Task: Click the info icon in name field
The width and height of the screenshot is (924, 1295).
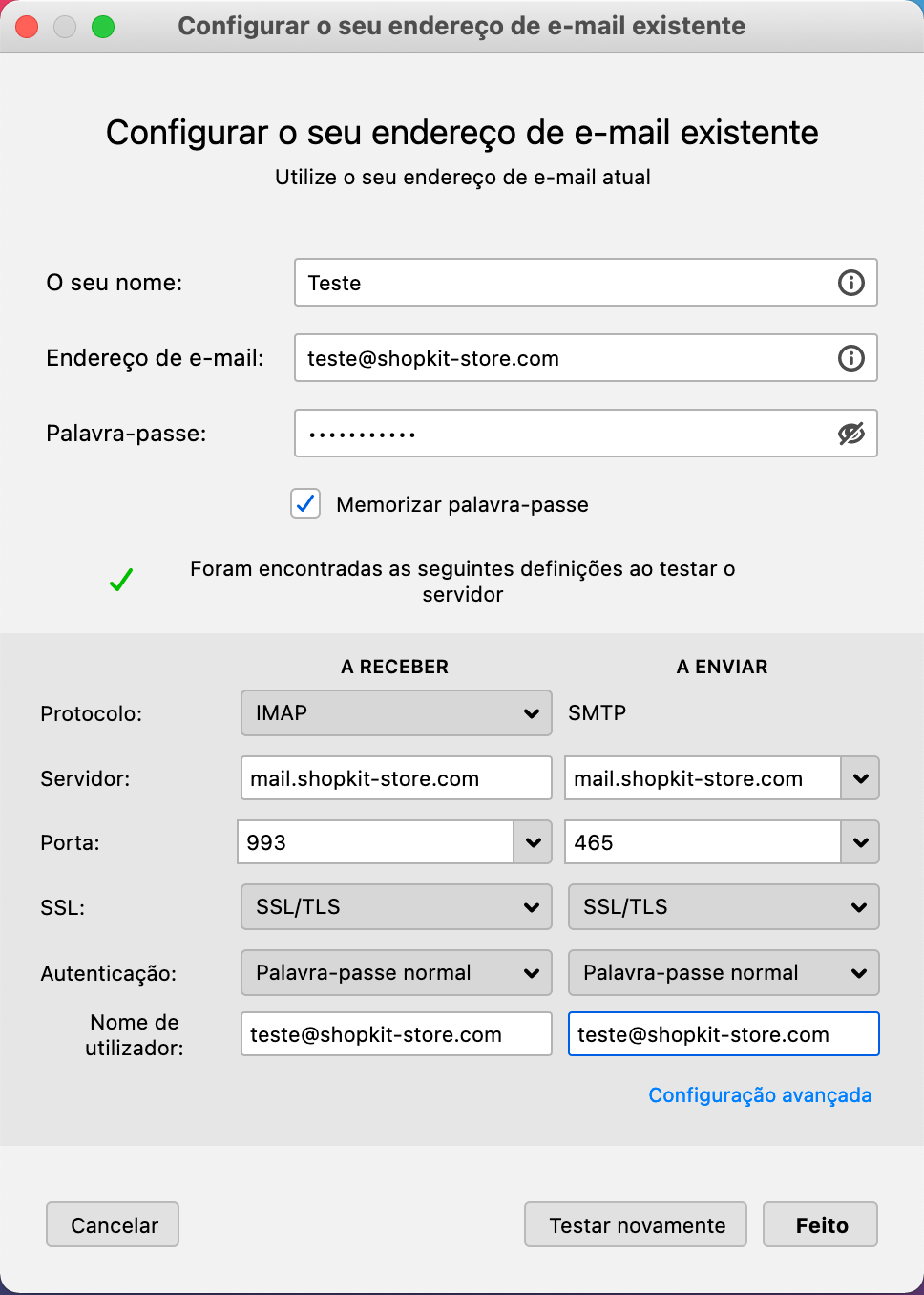Action: [850, 283]
